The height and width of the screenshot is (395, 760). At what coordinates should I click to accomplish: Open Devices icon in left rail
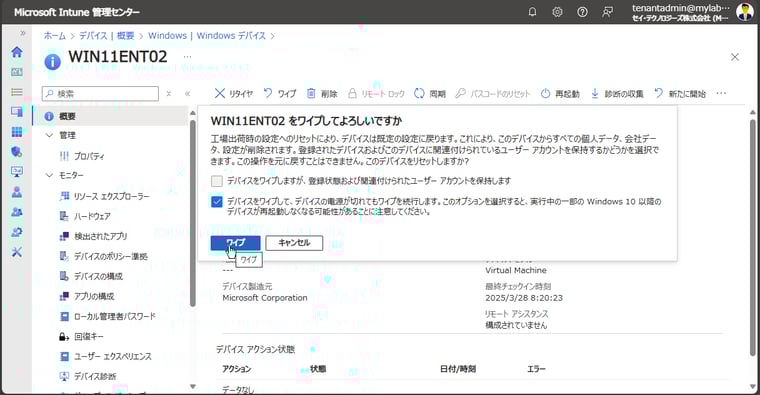click(x=17, y=112)
